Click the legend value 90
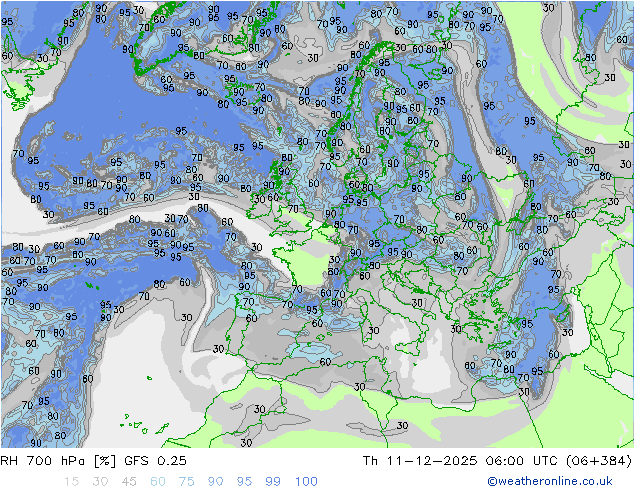 coord(216,482)
